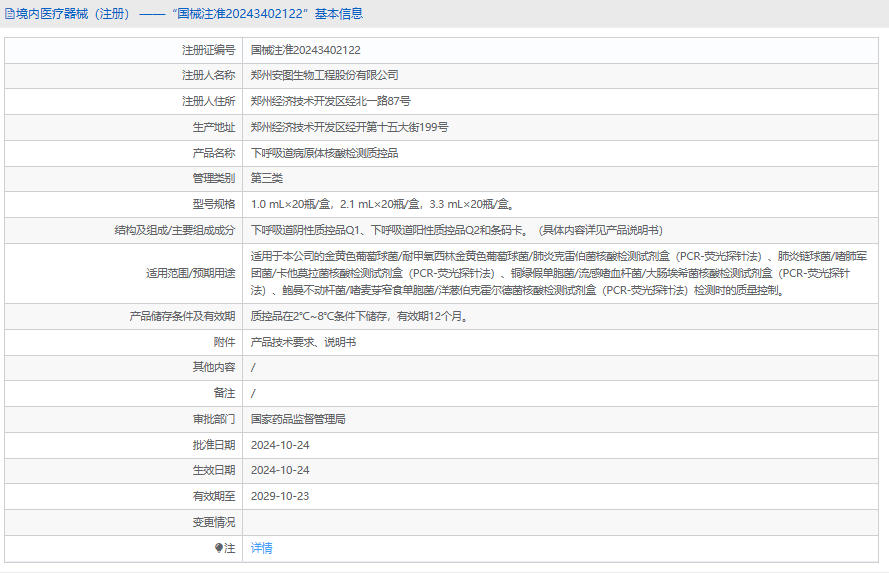Click the 注册证编号 label
The width and height of the screenshot is (889, 573).
208,50
